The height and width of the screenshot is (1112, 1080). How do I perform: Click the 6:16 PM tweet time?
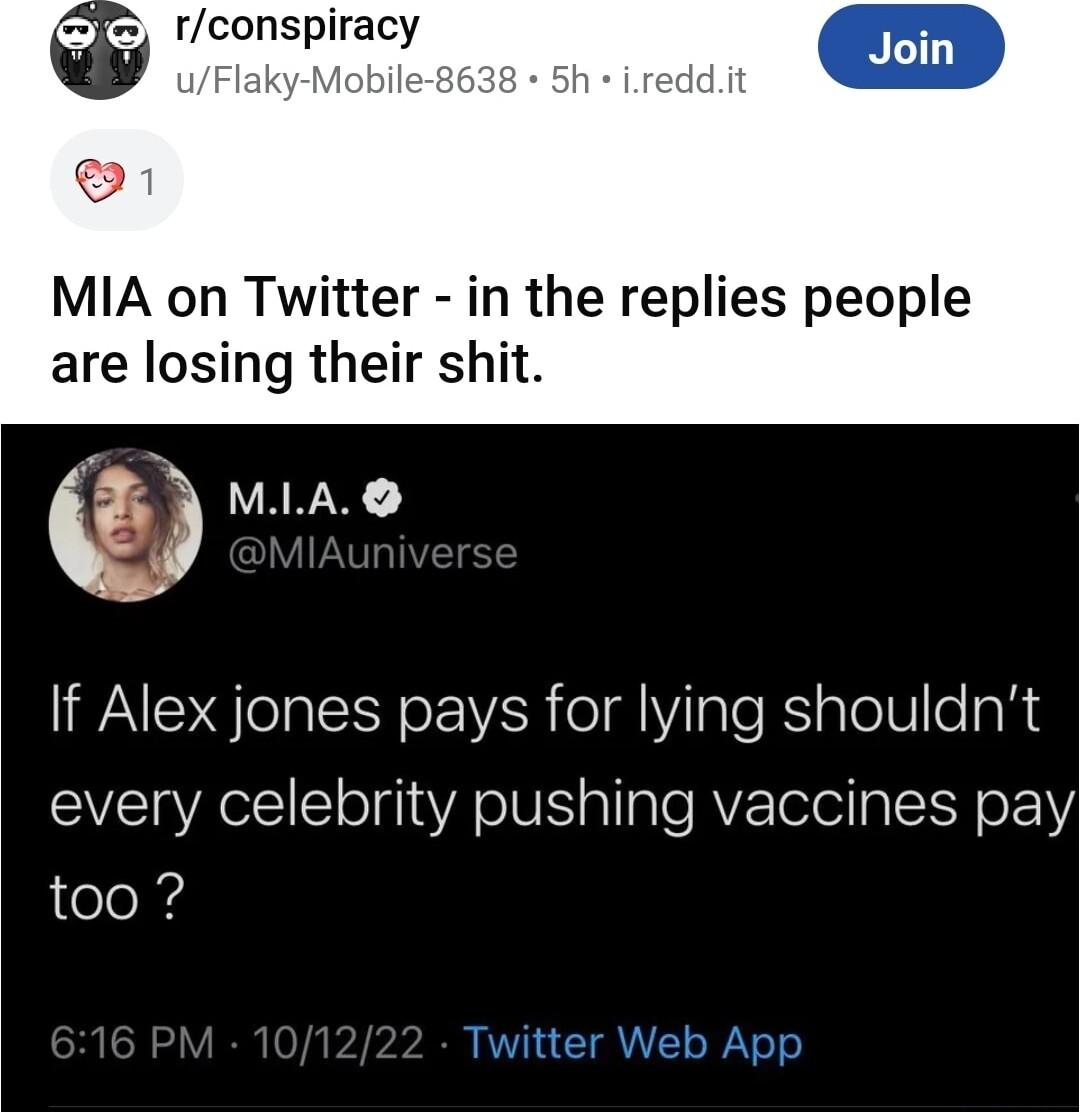pos(132,1044)
